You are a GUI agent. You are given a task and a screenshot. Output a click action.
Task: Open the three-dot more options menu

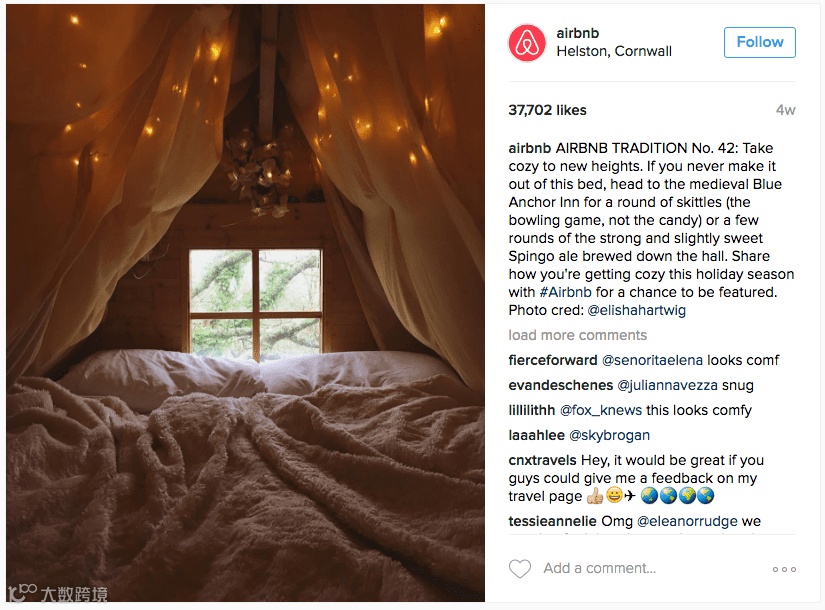784,569
